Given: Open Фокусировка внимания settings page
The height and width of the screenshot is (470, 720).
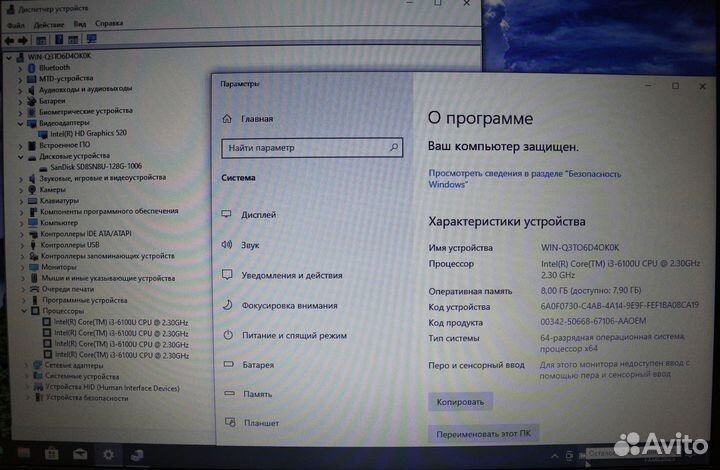Looking at the screenshot, I should [x=289, y=306].
